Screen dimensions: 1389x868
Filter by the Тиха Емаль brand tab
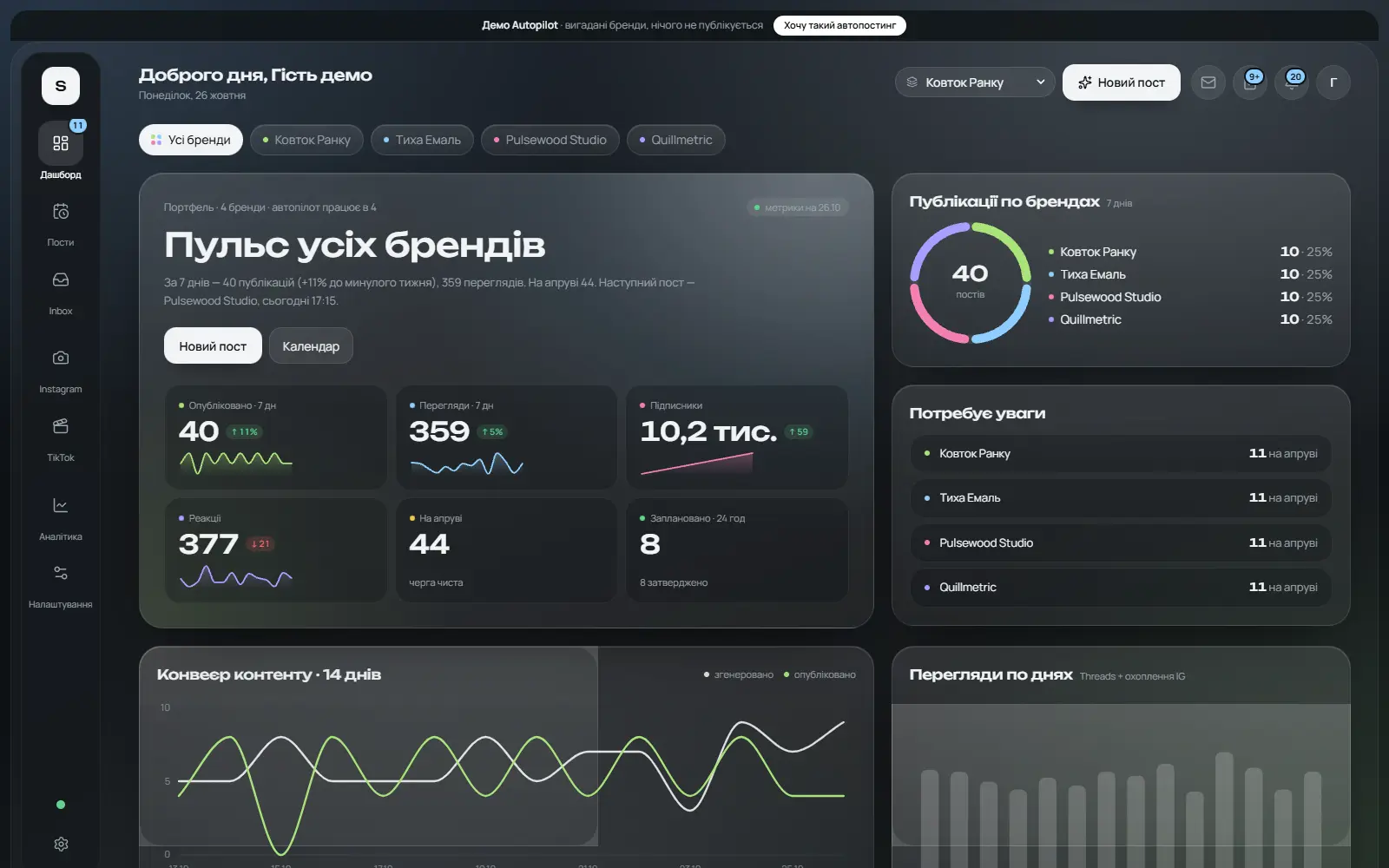(x=423, y=140)
